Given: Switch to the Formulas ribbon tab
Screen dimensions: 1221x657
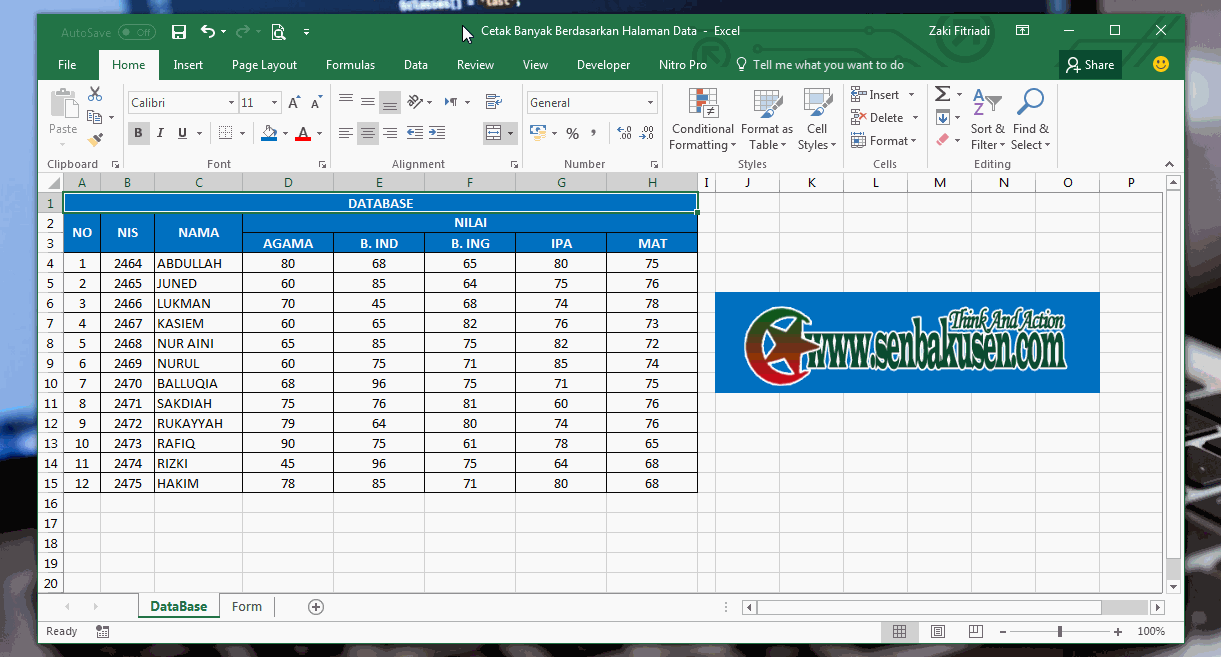Looking at the screenshot, I should [x=350, y=64].
